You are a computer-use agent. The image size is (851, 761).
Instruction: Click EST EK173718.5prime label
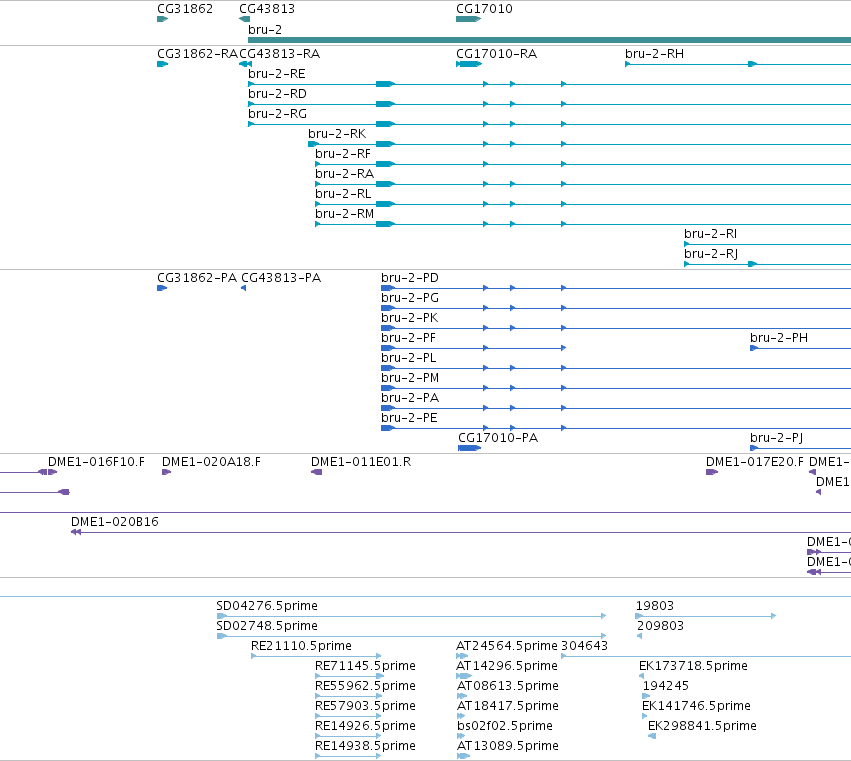click(693, 666)
